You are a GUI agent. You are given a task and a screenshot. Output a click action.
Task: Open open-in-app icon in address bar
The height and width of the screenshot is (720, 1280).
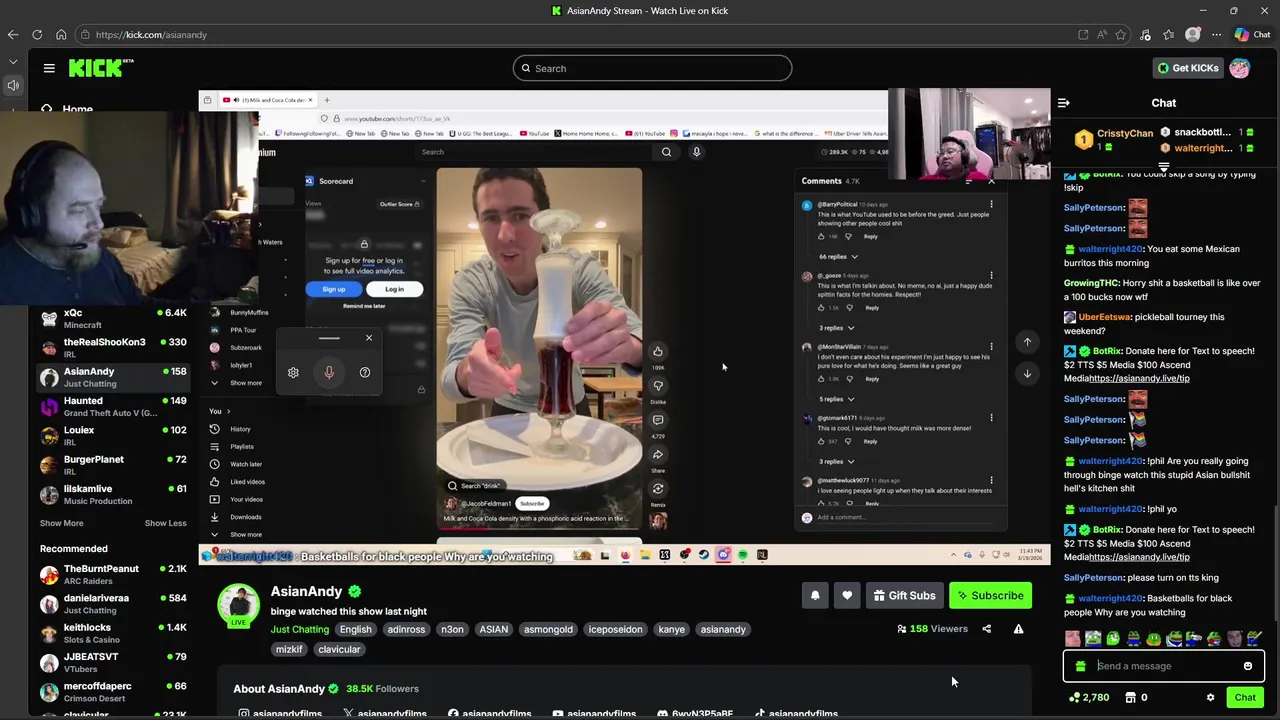click(x=1083, y=35)
